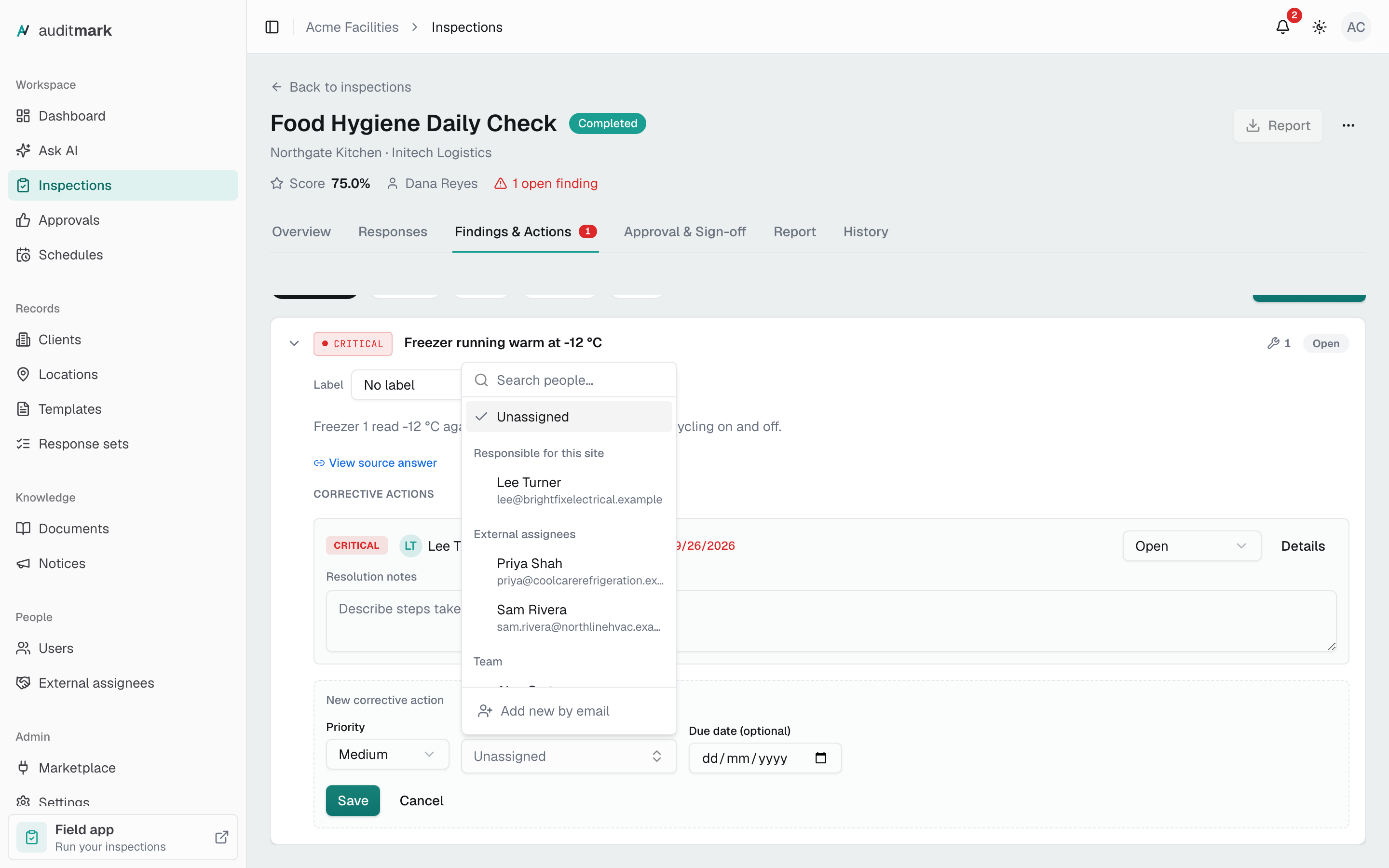Click the Completed status badge
The height and width of the screenshot is (868, 1389).
pos(607,123)
